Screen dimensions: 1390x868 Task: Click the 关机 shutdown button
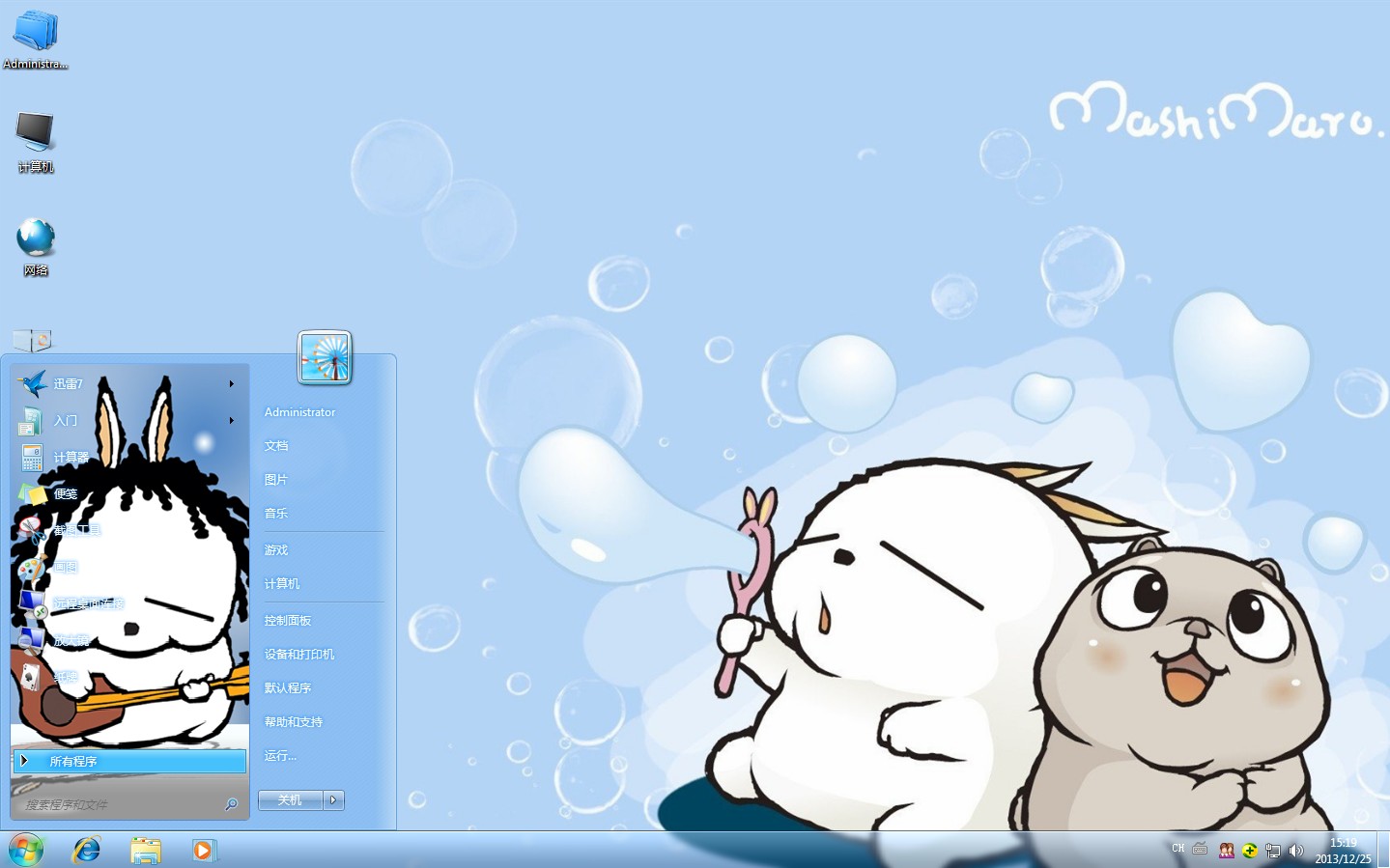pos(291,799)
